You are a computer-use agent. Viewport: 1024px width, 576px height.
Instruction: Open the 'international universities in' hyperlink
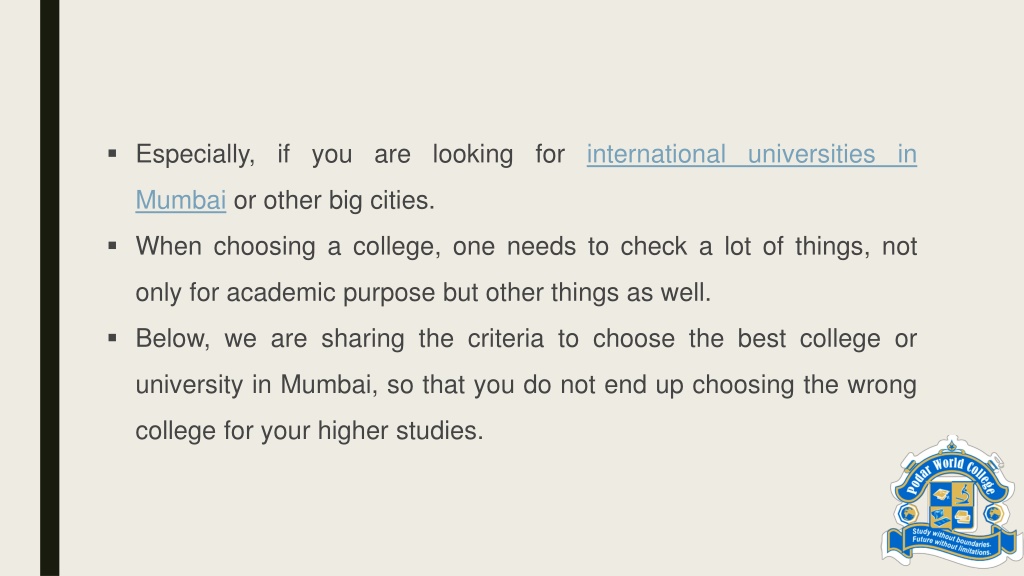pos(752,154)
